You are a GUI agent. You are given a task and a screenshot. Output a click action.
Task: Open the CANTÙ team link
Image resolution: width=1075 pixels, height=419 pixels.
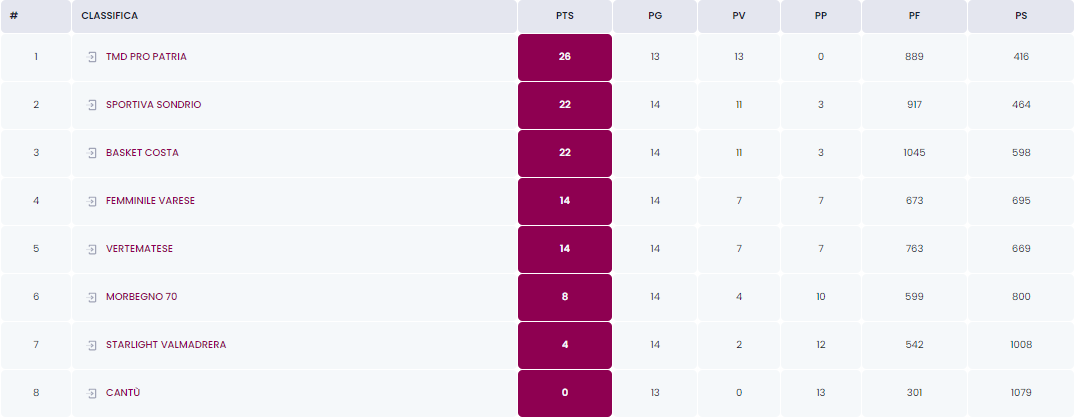[x=123, y=393]
